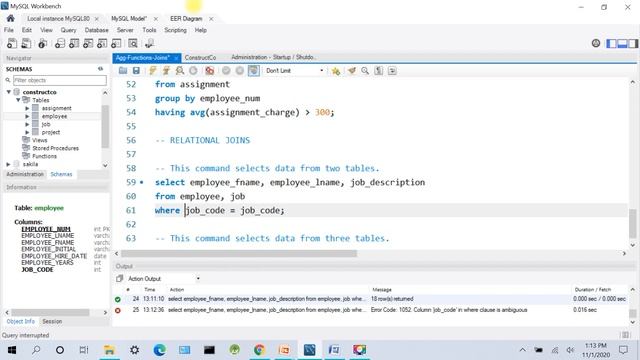Collapse the constructco schema

[x=9, y=92]
